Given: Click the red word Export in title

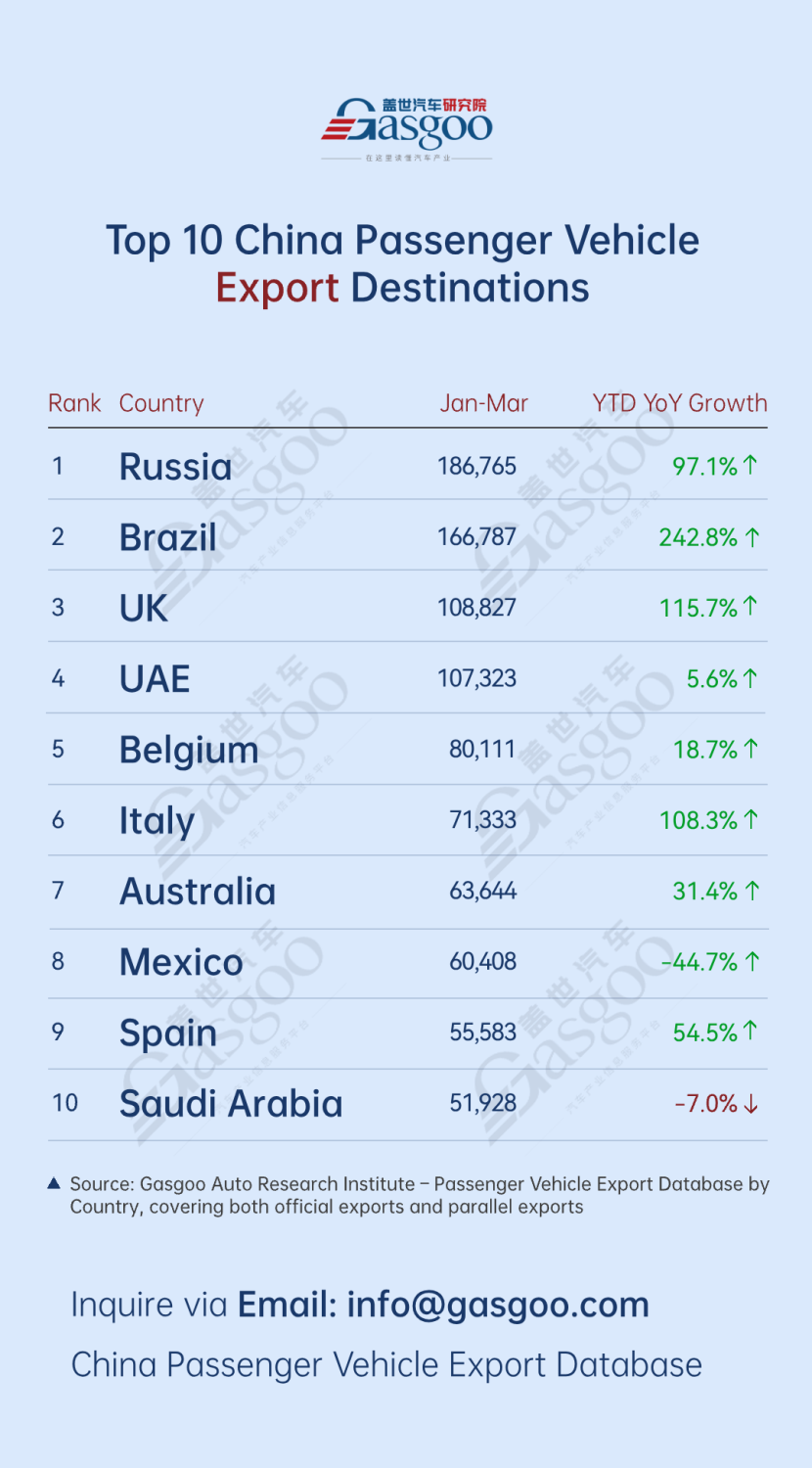Looking at the screenshot, I should [278, 289].
